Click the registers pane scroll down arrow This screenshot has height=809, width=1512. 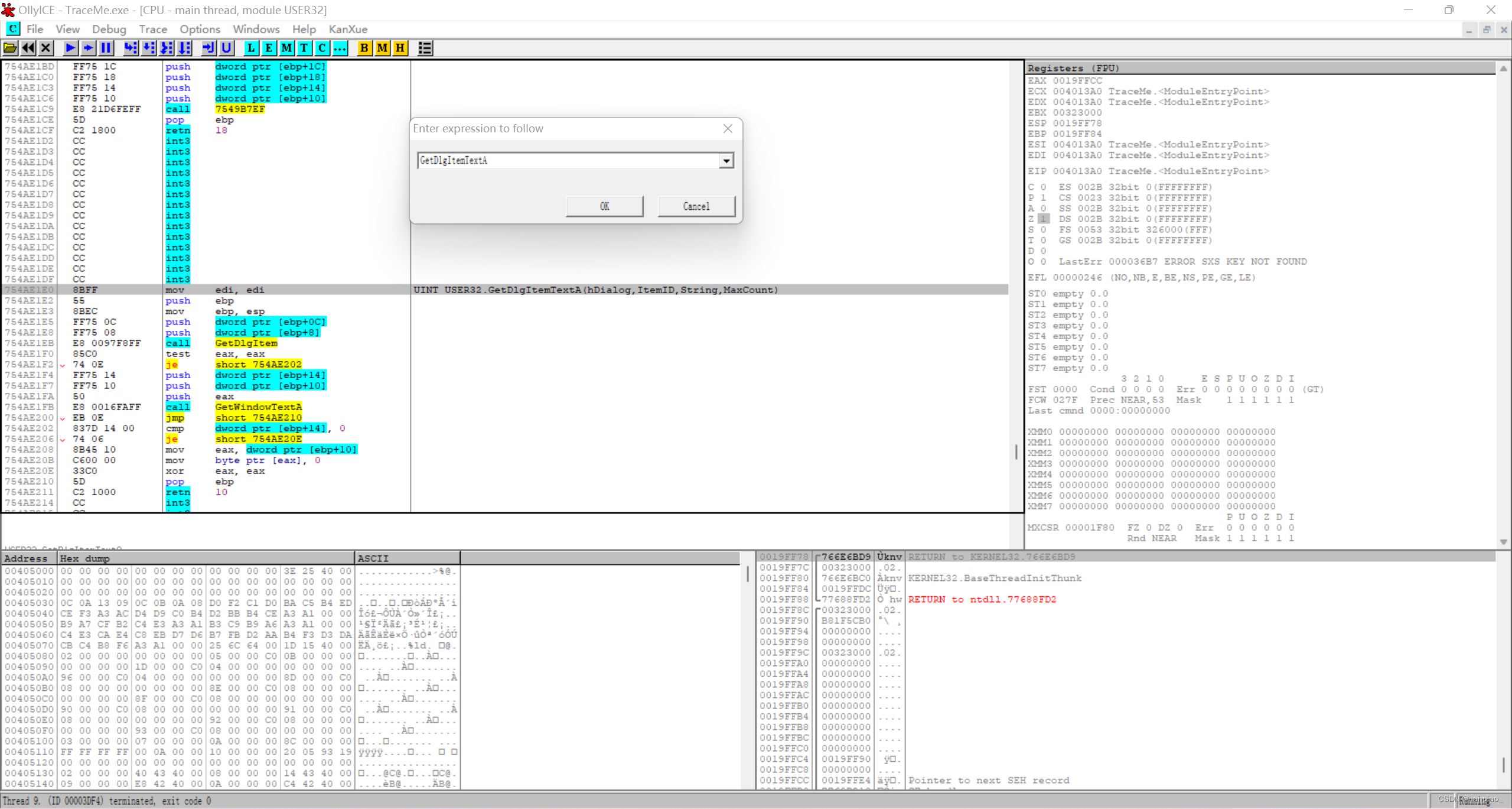point(1503,541)
